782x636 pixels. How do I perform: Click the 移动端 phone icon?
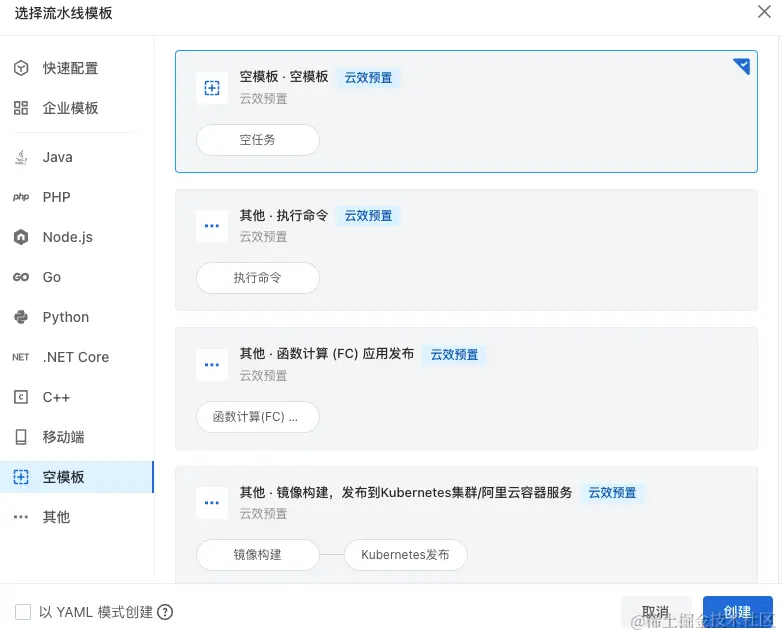tap(21, 437)
